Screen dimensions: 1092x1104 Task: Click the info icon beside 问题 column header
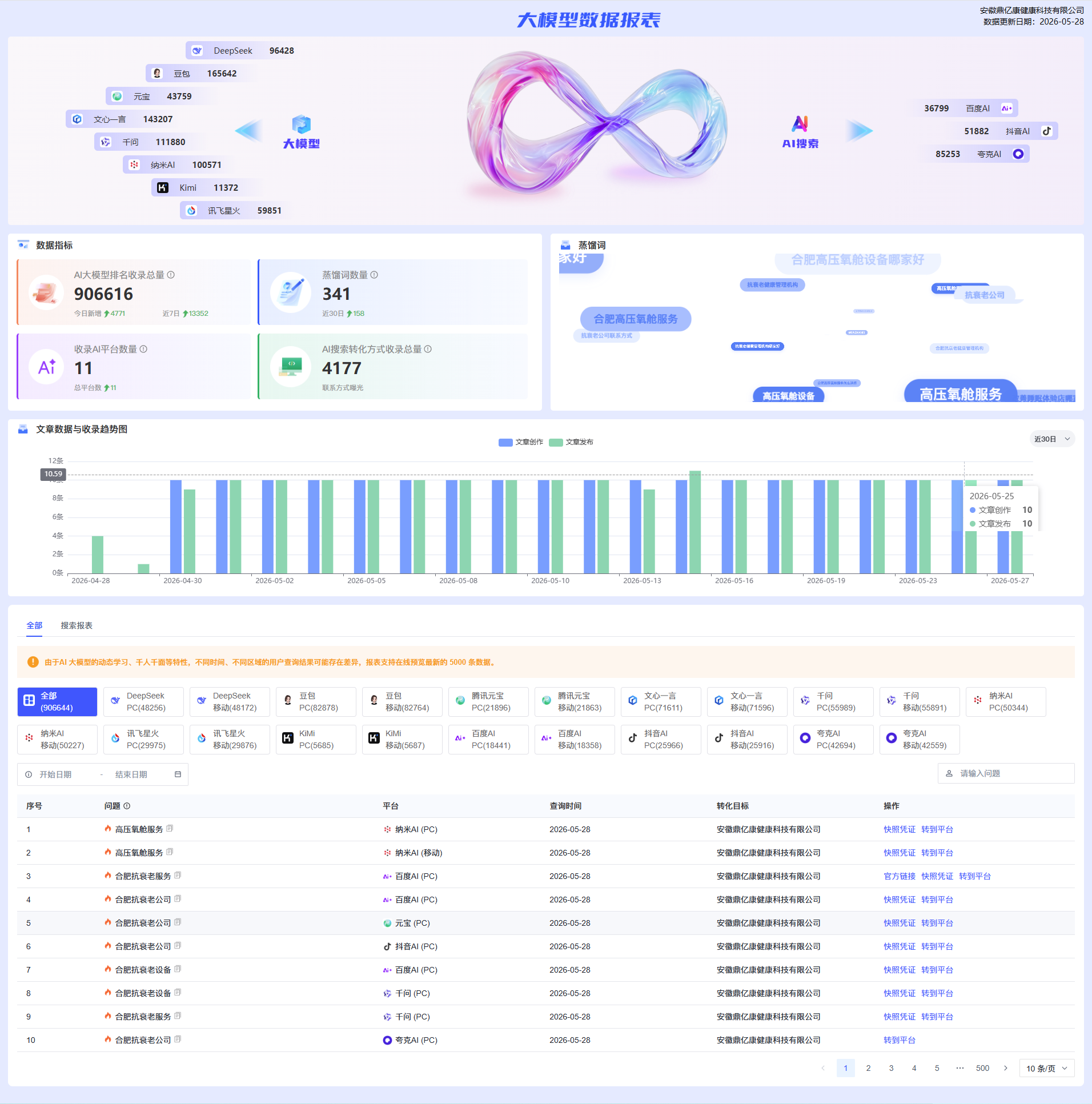click(127, 806)
